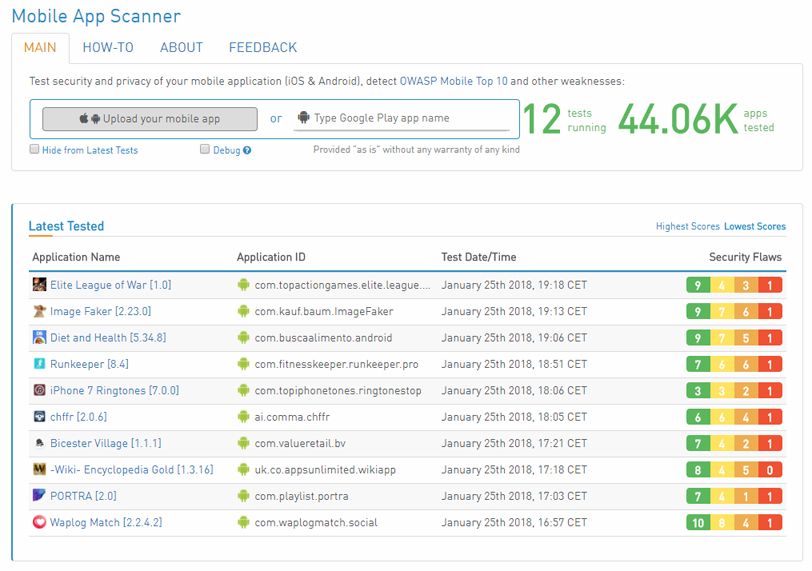Screen dimensions: 812x571
Task: Click the Elite League of War app icon
Action: click(x=40, y=285)
